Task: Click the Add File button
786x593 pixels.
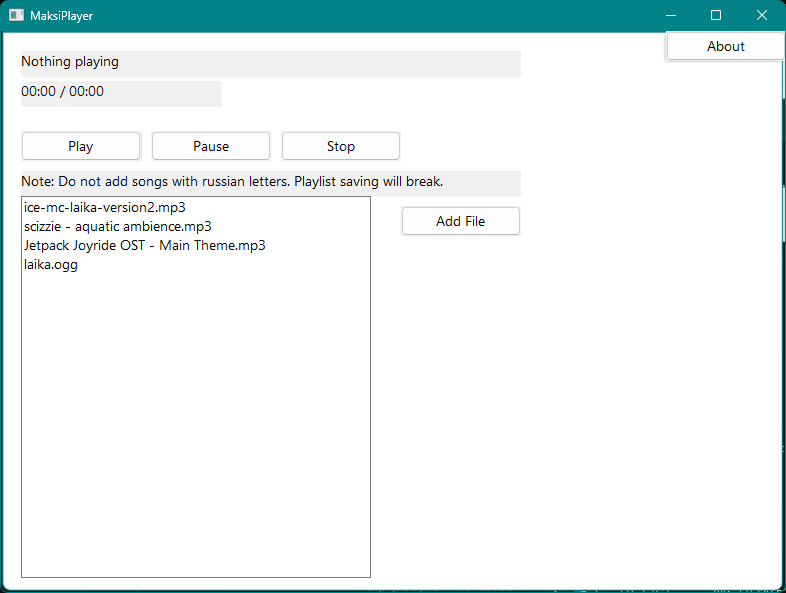Action: (461, 221)
